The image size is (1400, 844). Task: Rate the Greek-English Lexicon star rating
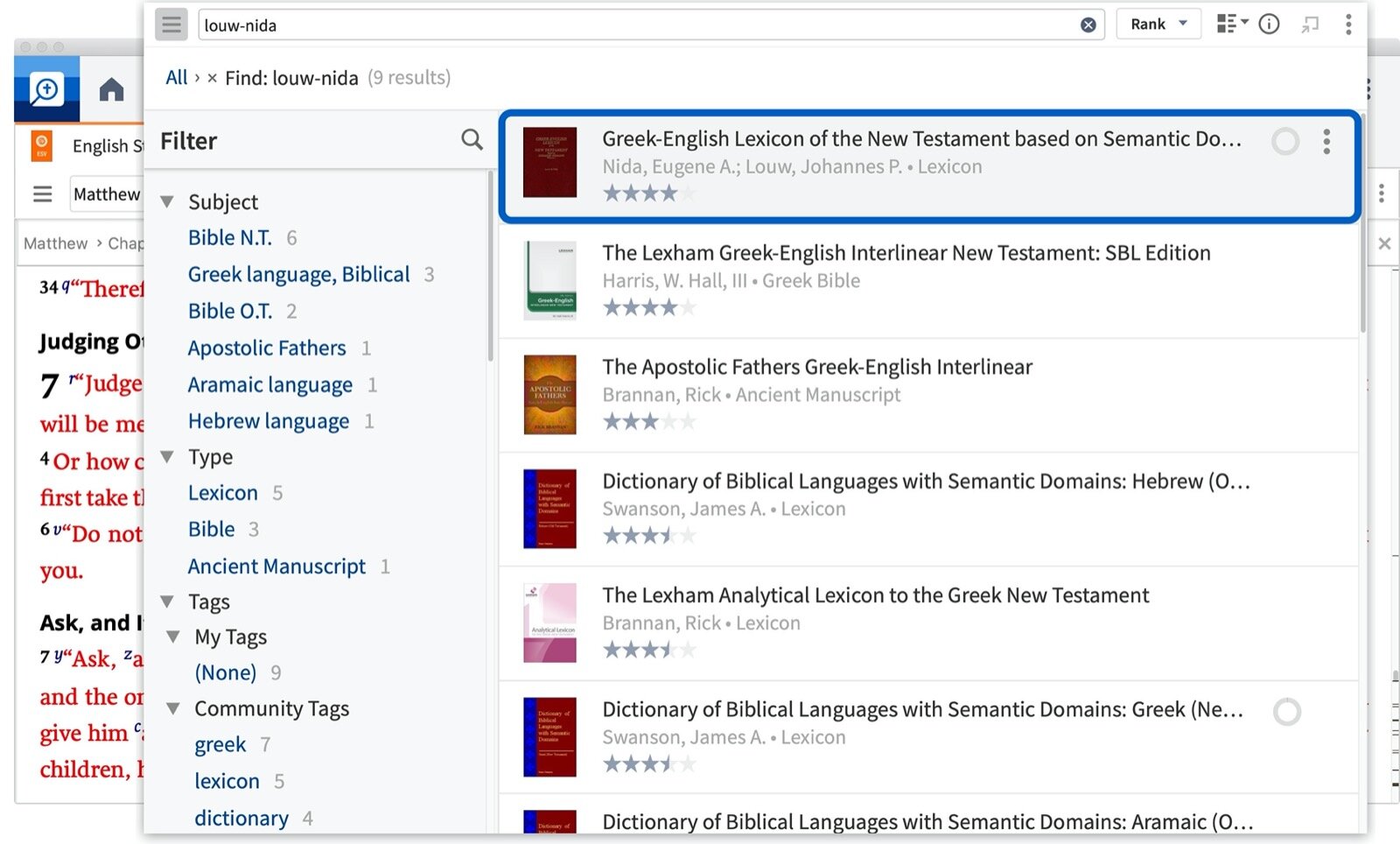coord(649,193)
